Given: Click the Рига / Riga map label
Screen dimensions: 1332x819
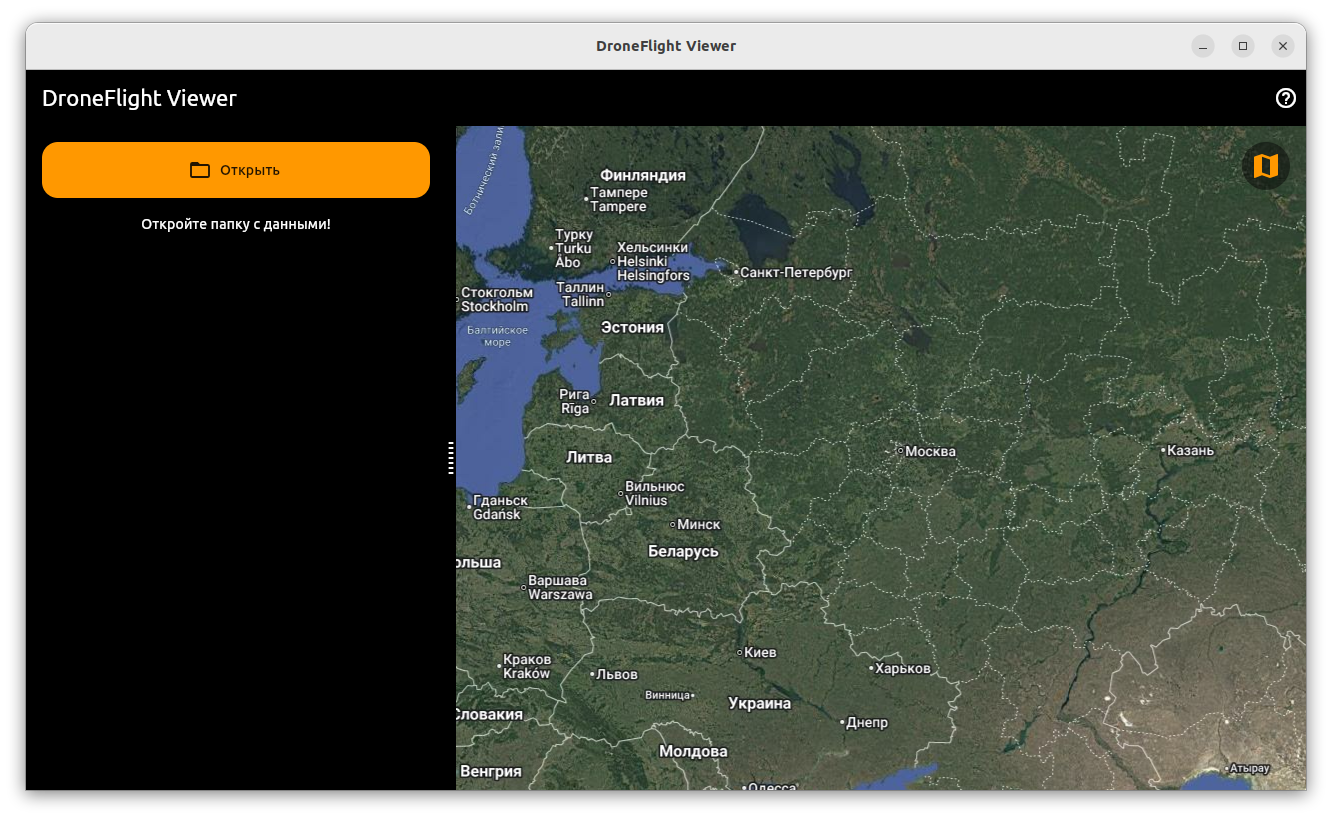Looking at the screenshot, I should (x=575, y=401).
